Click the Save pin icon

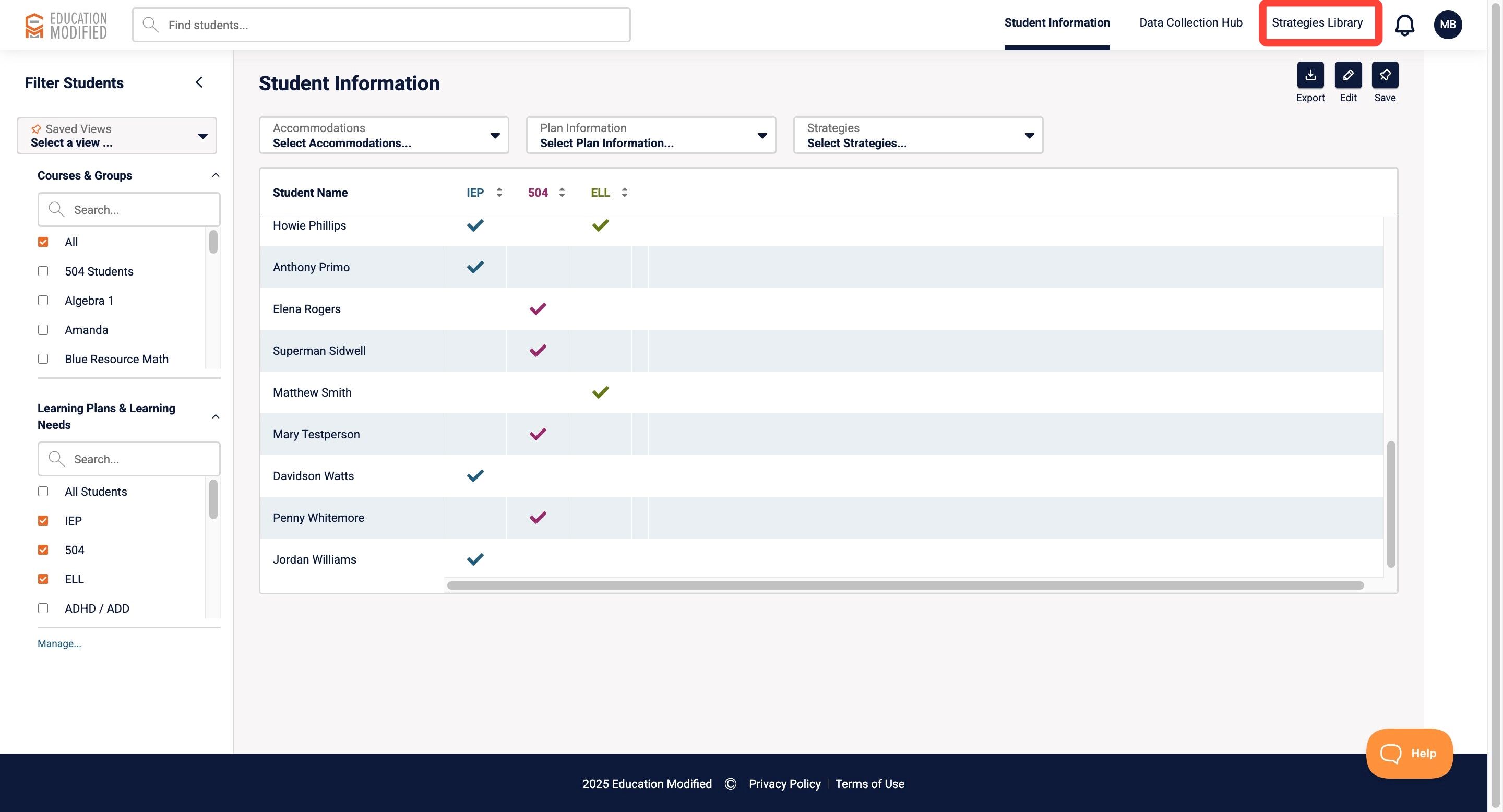[x=1385, y=75]
